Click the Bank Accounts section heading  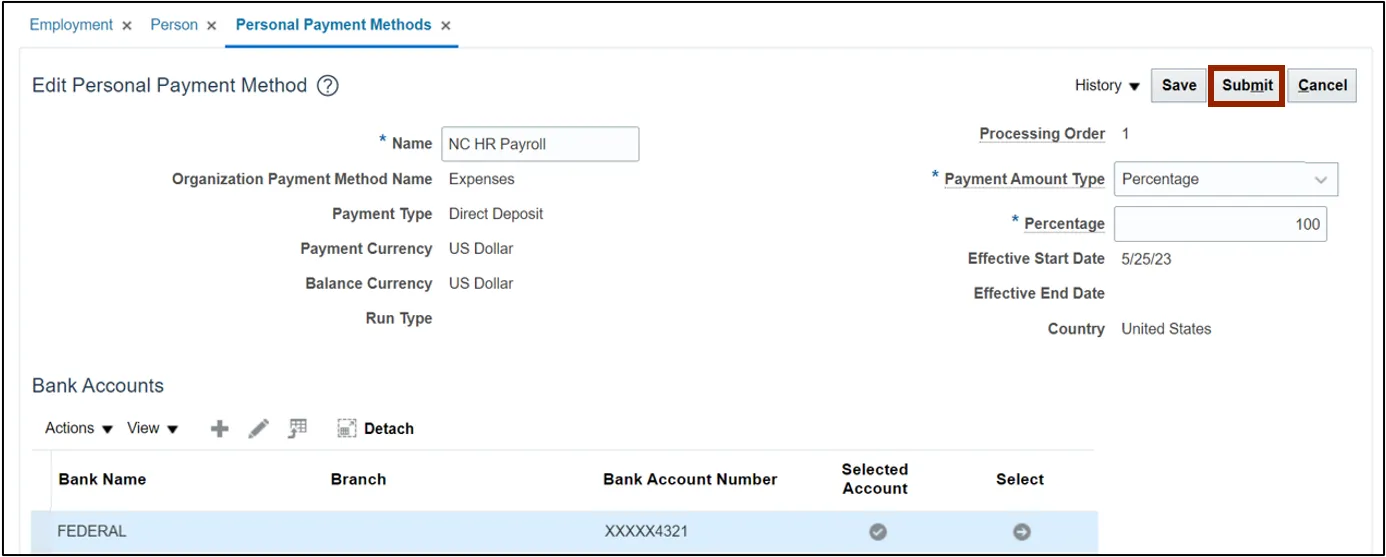(x=98, y=386)
